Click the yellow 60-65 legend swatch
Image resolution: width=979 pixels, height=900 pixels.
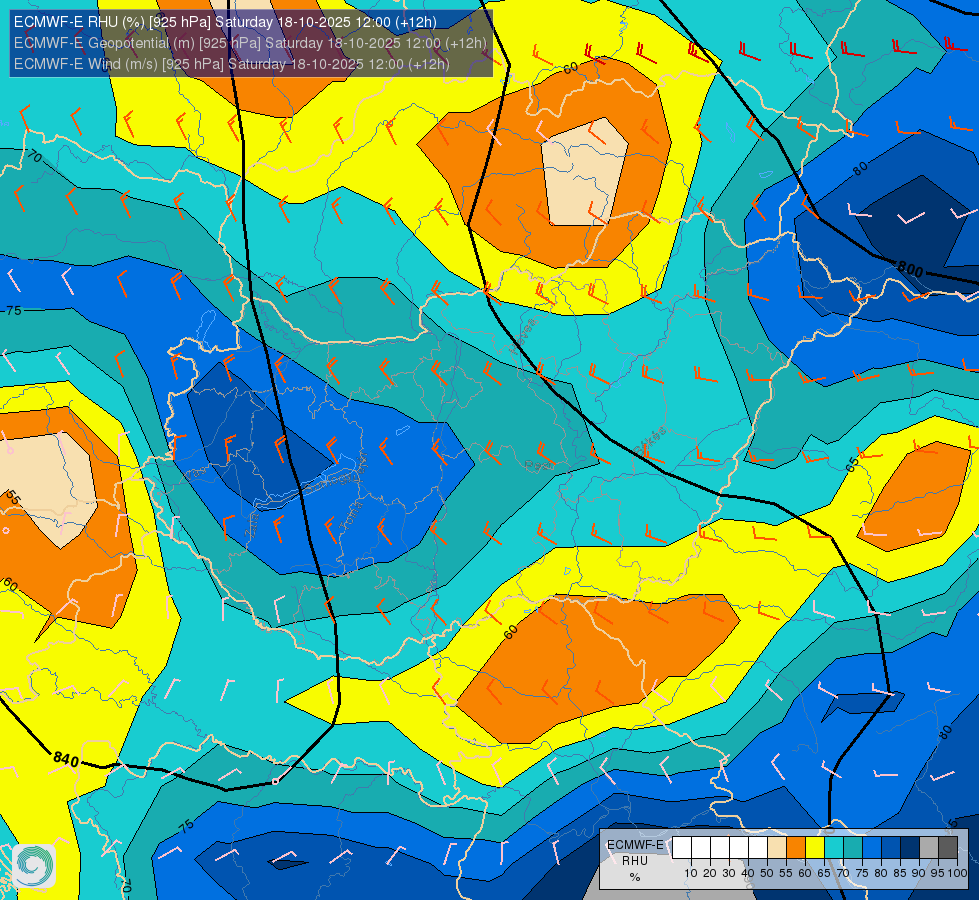(815, 848)
